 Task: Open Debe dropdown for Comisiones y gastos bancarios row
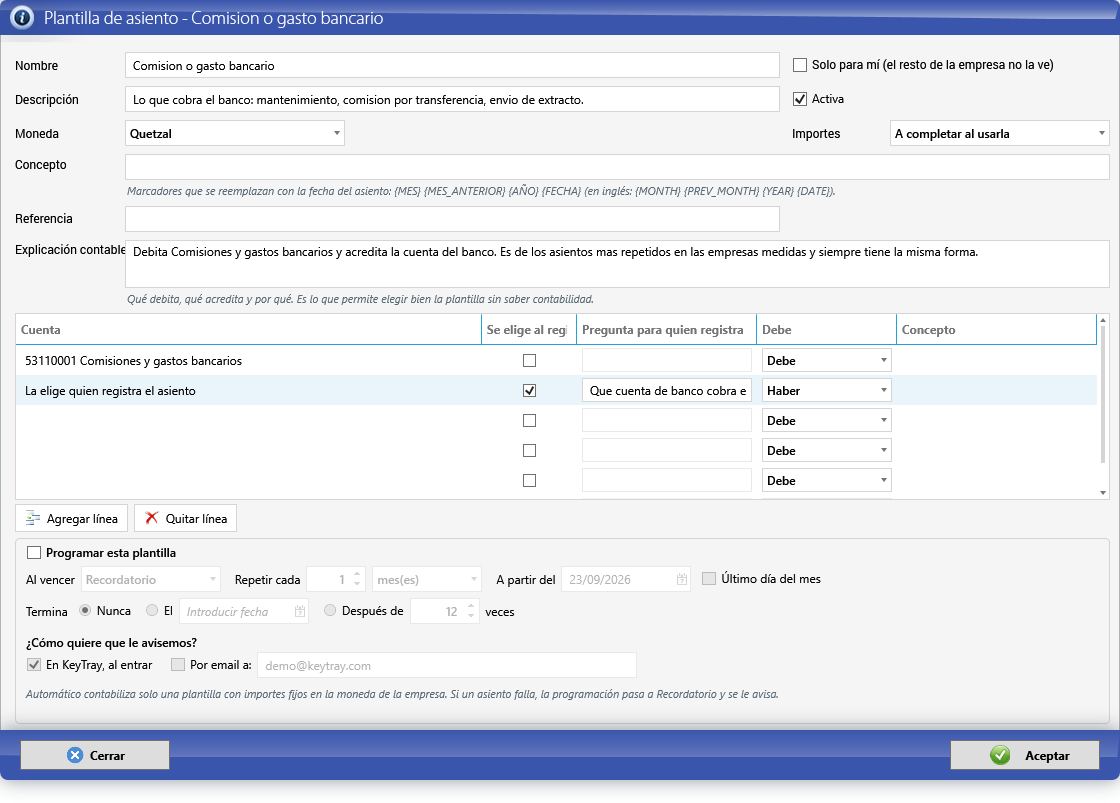[x=826, y=361]
